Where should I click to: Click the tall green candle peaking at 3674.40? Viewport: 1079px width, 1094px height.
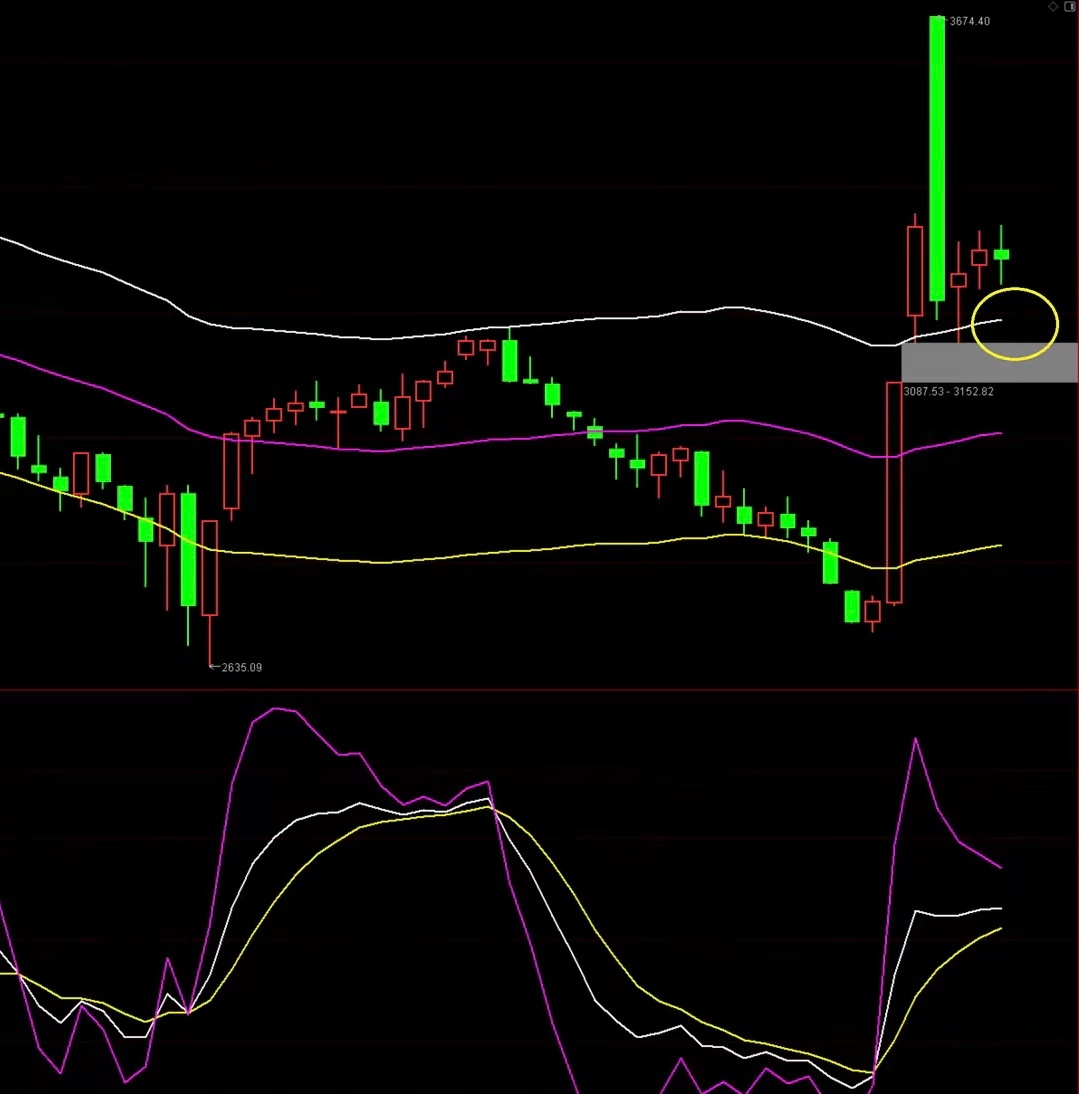click(x=937, y=159)
